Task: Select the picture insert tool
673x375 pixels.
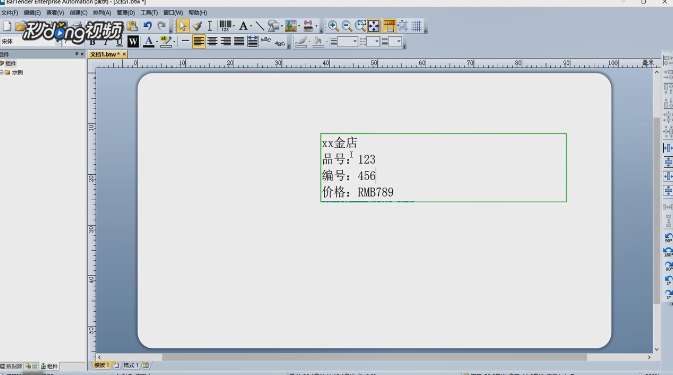Action: point(291,26)
